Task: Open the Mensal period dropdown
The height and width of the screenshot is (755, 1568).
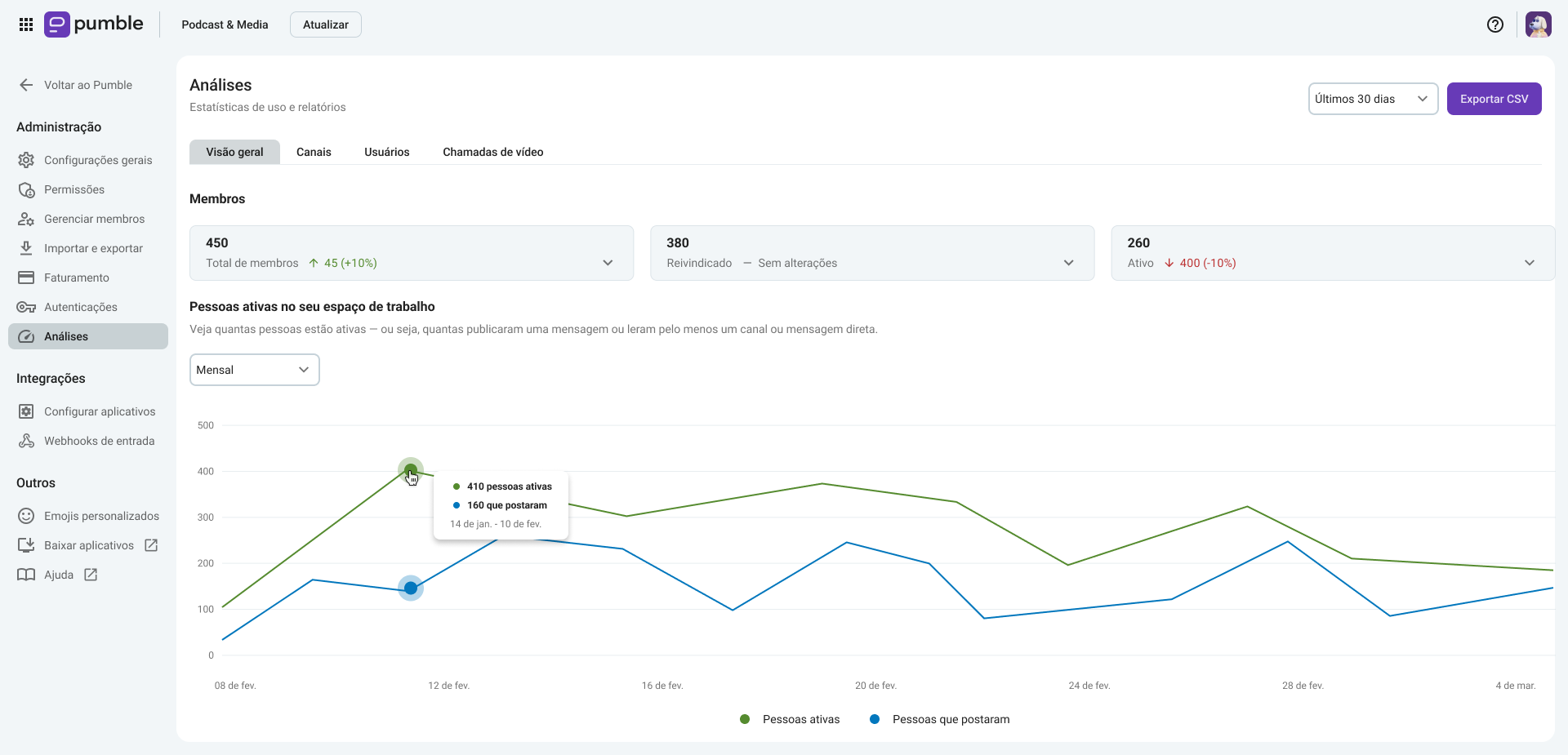Action: point(254,370)
